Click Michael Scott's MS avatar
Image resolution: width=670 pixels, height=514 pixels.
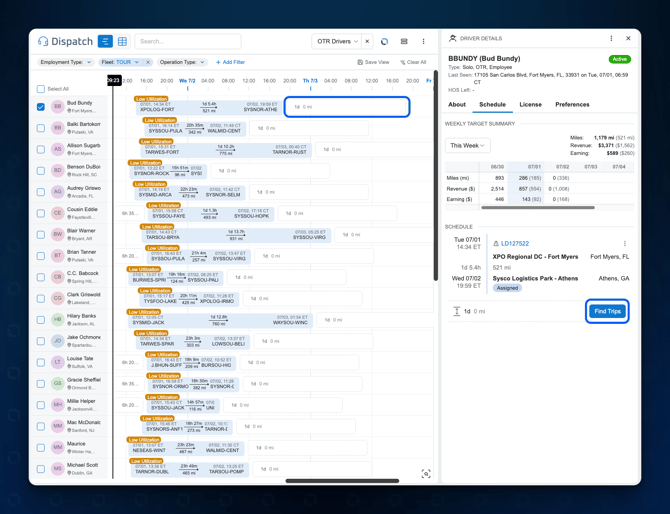[x=58, y=469]
